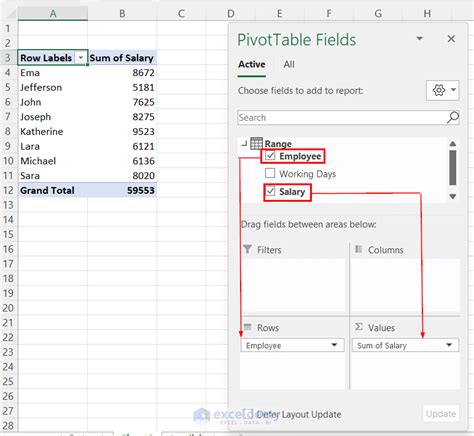The image size is (474, 436).
Task: Check the Working Days field checkbox
Action: pyautogui.click(x=270, y=173)
